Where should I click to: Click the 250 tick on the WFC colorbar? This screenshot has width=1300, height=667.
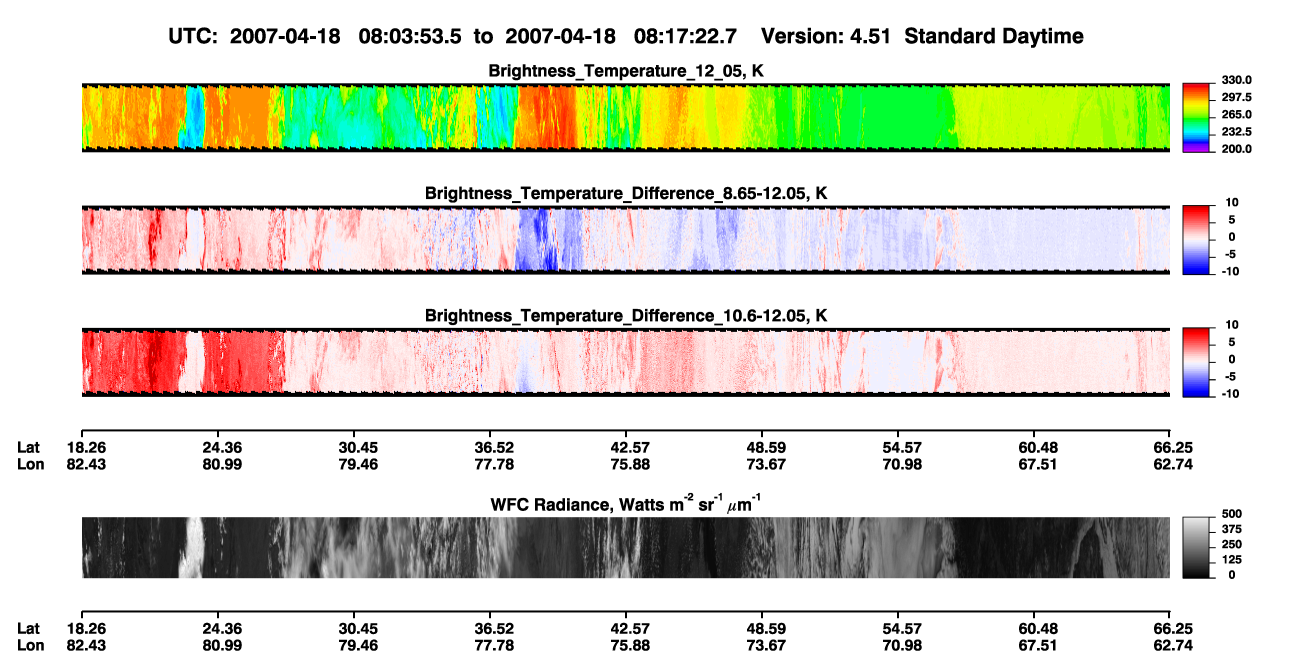click(x=1232, y=544)
